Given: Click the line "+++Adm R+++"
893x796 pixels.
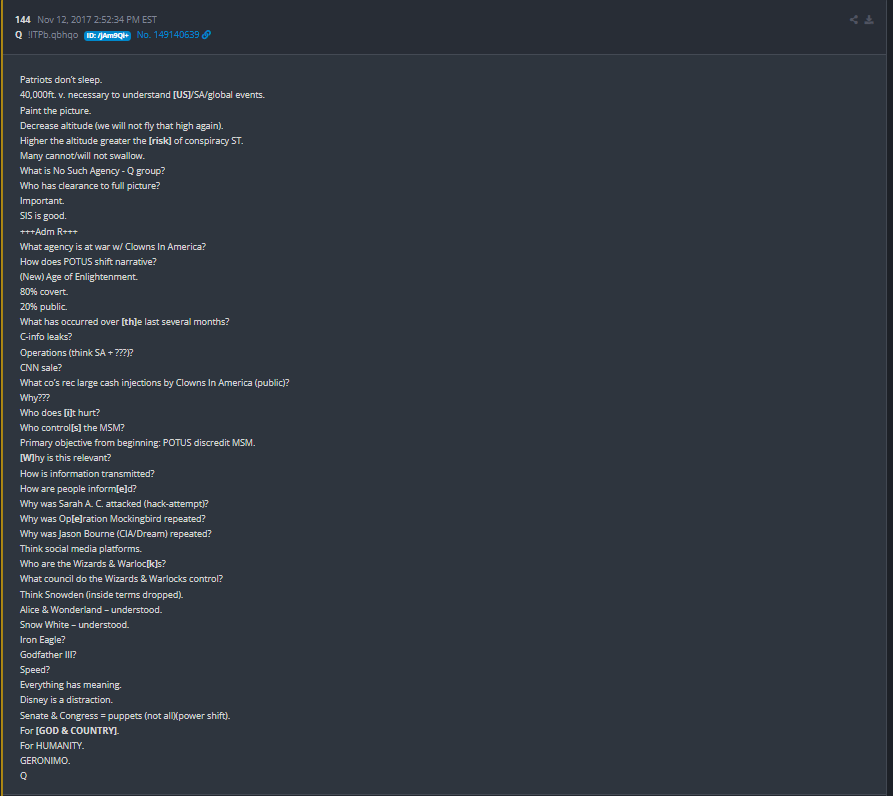Looking at the screenshot, I should click(x=48, y=232).
